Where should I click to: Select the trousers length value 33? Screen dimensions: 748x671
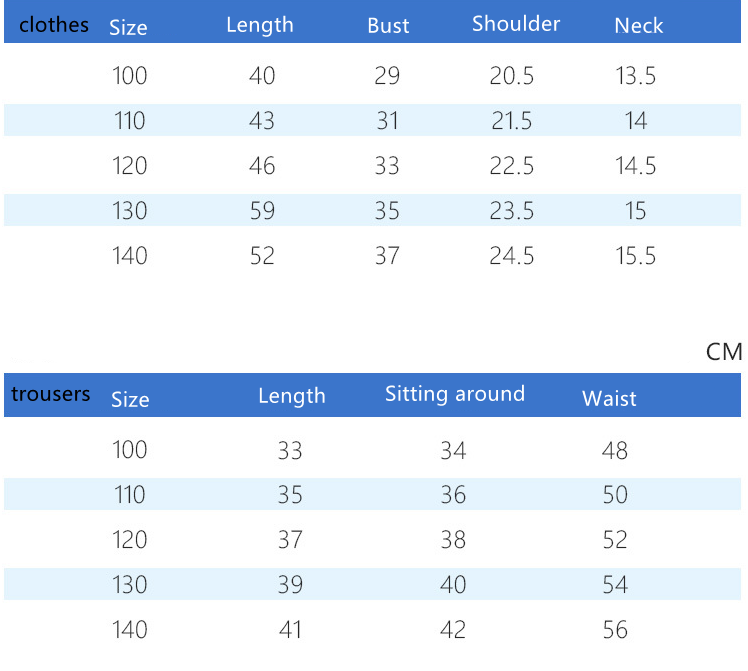coord(290,450)
